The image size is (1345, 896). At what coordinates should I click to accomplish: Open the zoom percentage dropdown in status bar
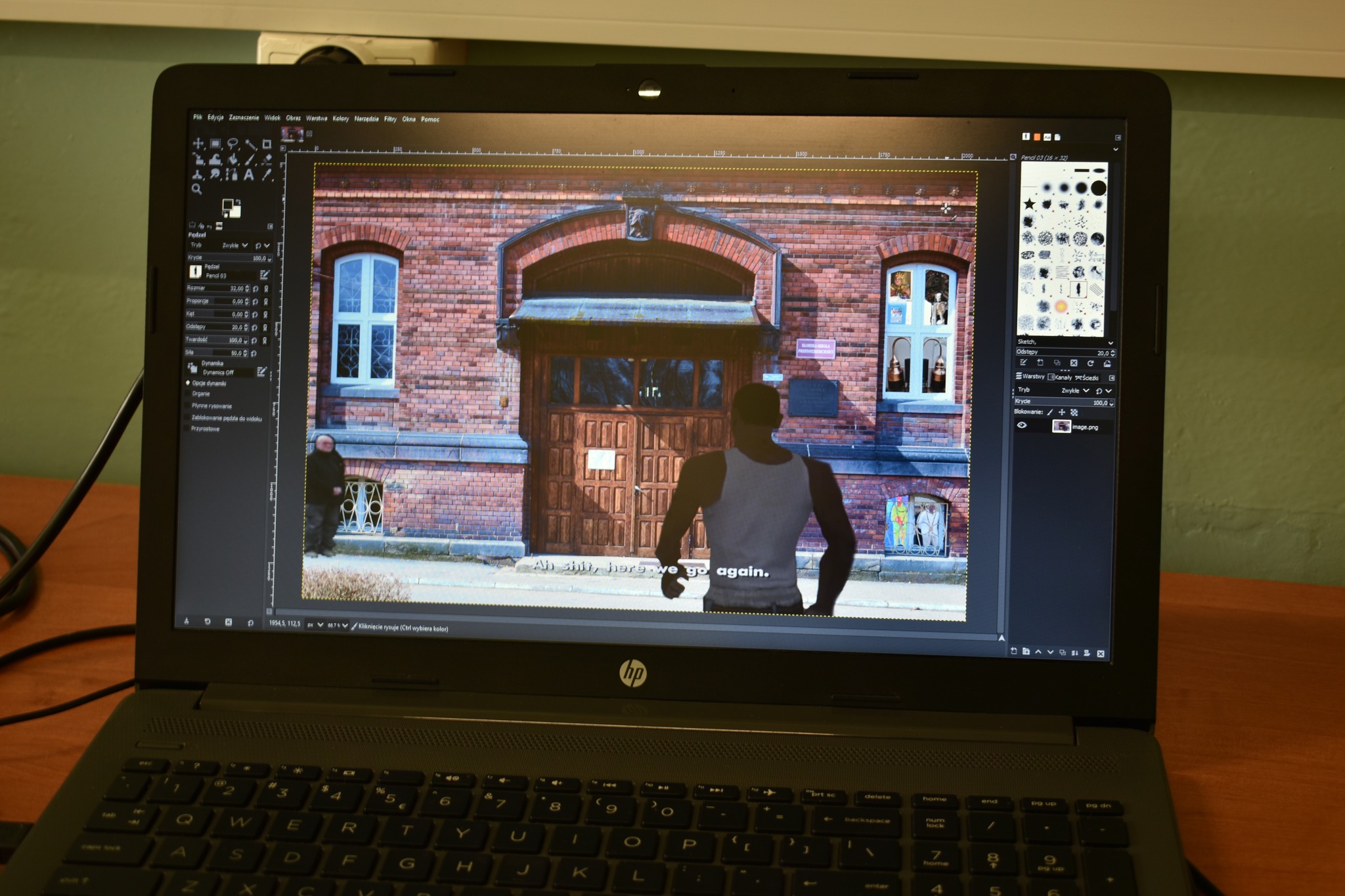point(338,626)
